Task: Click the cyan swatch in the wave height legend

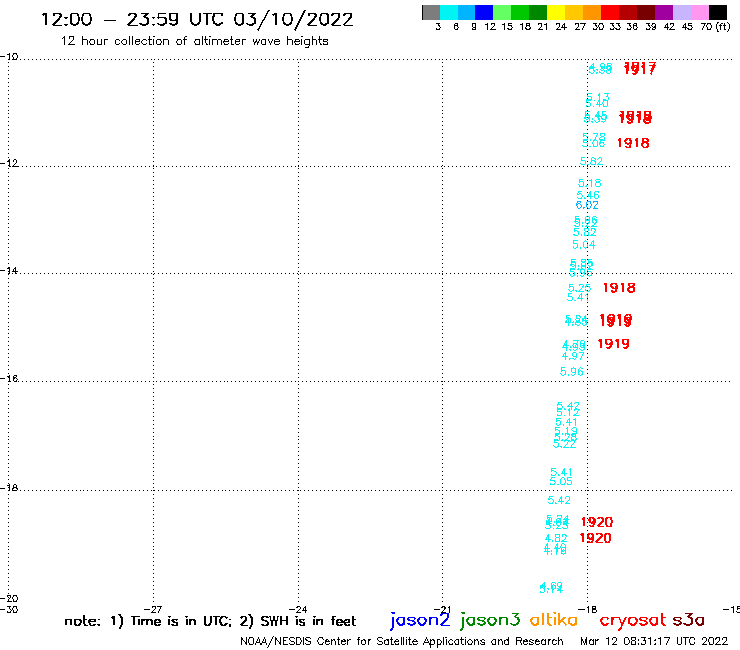Action: pyautogui.click(x=449, y=12)
